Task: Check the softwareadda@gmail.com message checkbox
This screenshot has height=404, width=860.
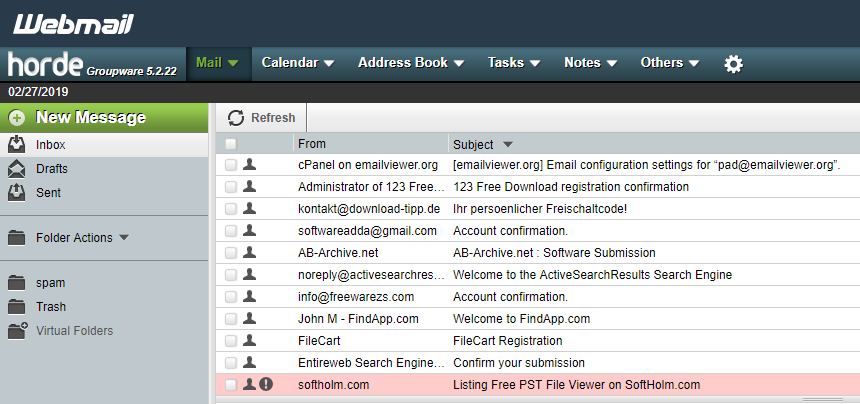Action: click(231, 231)
